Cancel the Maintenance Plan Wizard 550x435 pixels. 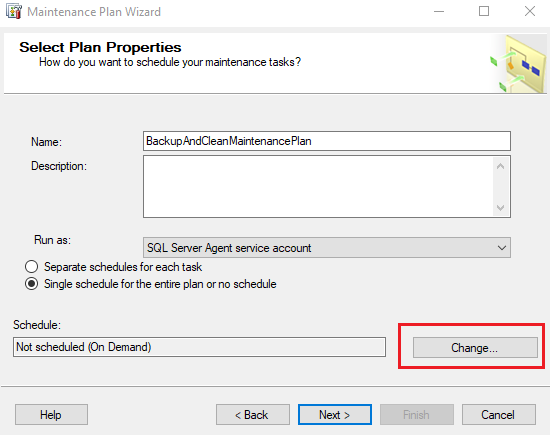click(x=498, y=415)
